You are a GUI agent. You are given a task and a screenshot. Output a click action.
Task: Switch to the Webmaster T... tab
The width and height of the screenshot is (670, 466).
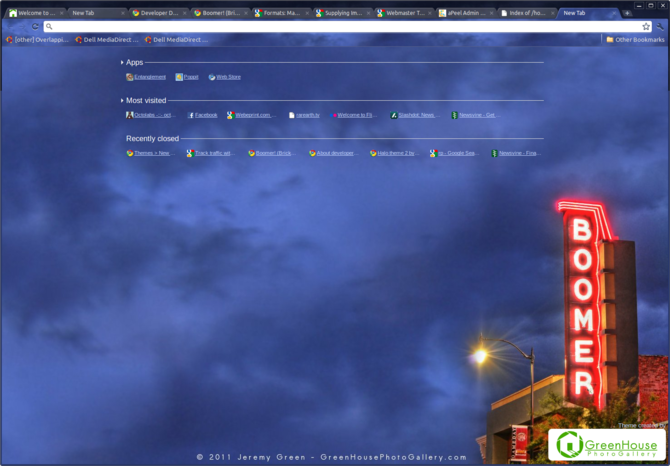[405, 13]
